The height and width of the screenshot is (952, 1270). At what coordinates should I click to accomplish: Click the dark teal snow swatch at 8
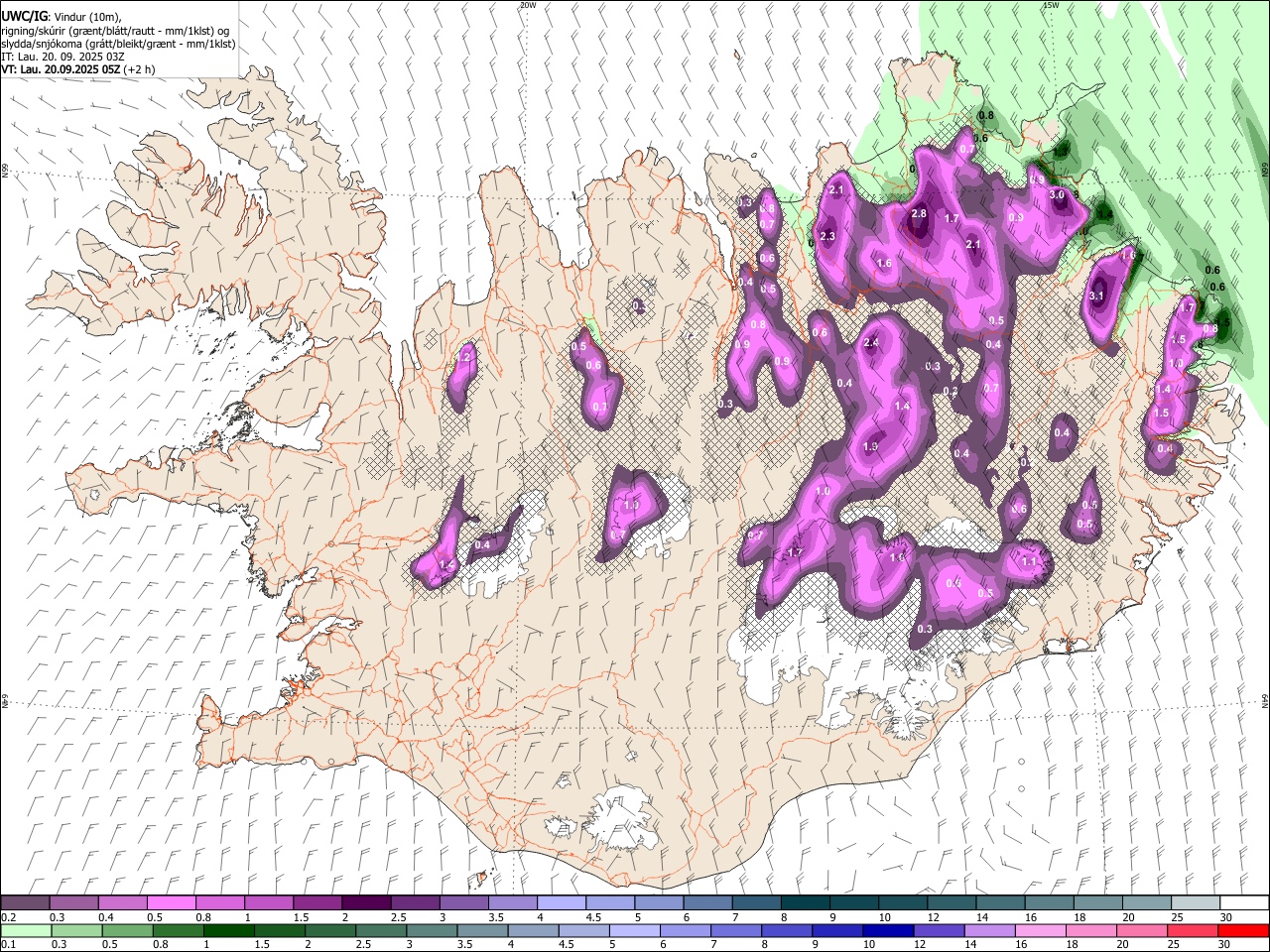806,902
